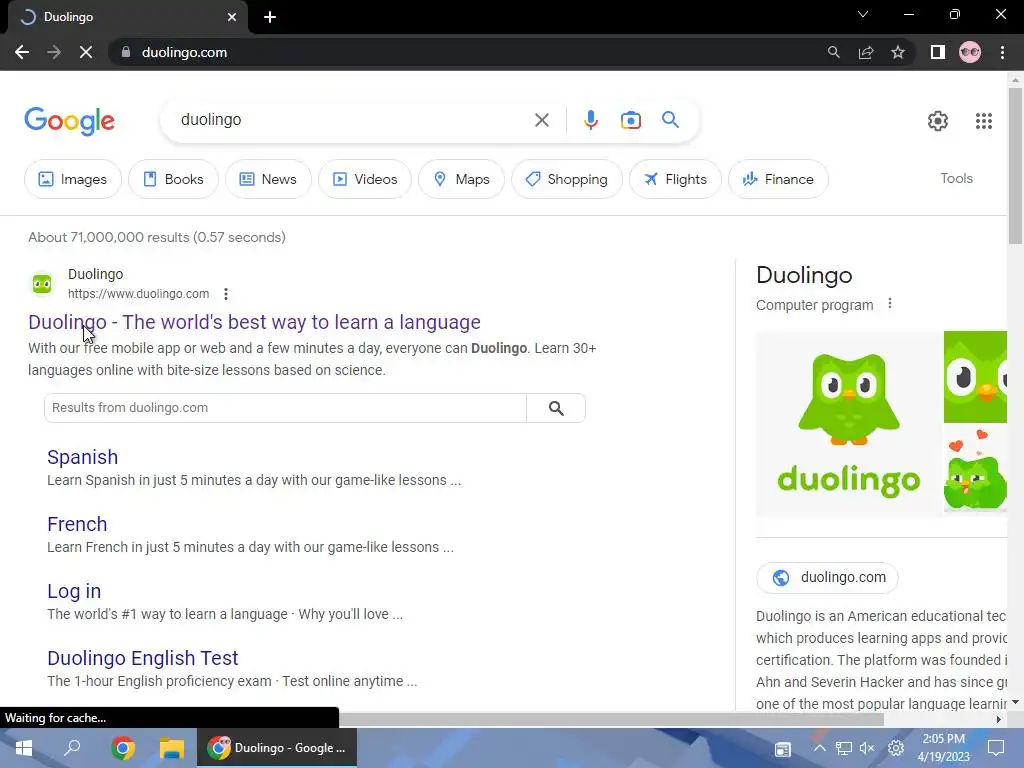Click the site search magnifier button
The width and height of the screenshot is (1024, 768).
pyautogui.click(x=556, y=408)
